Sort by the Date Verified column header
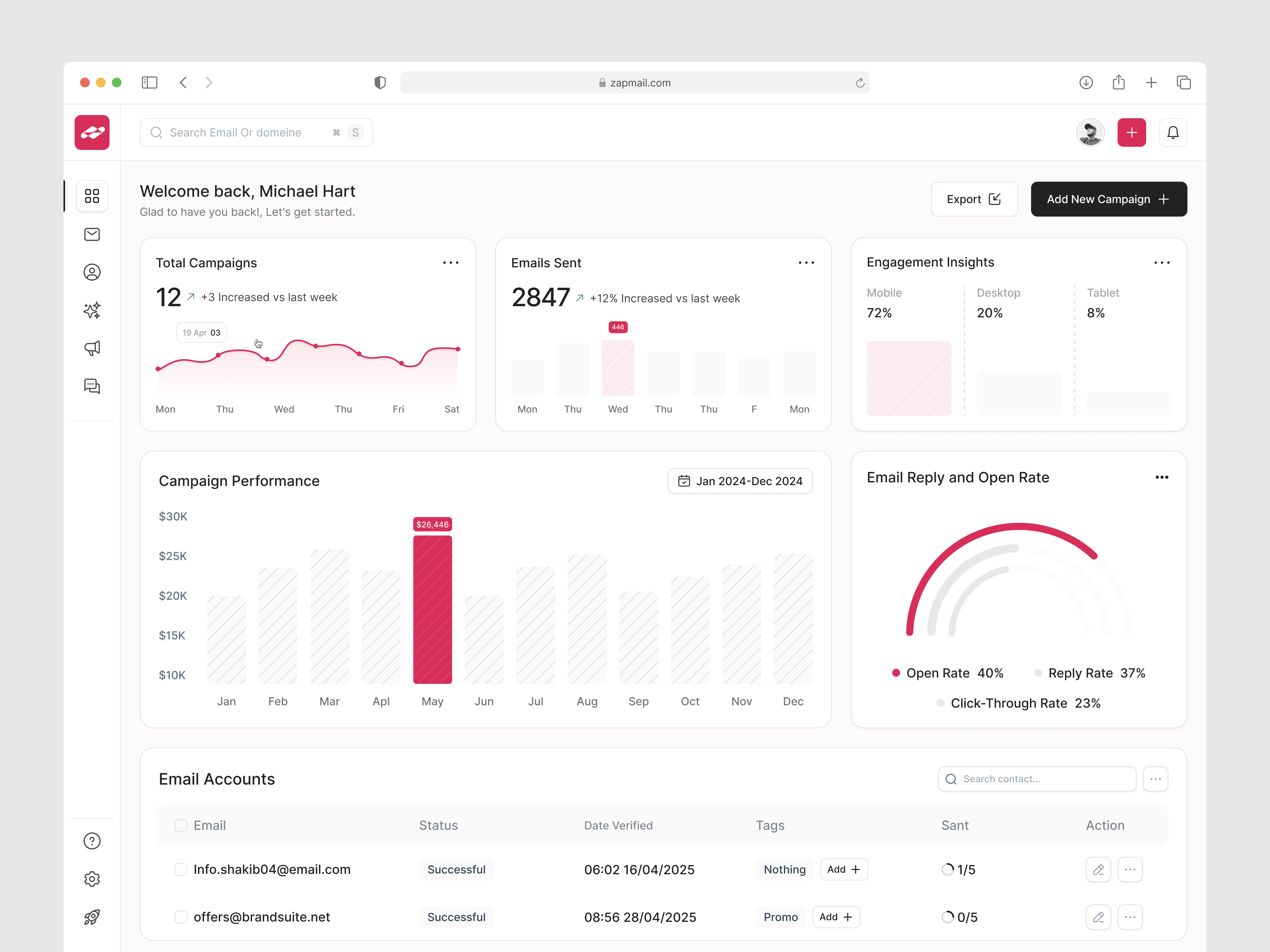Image resolution: width=1270 pixels, height=952 pixels. pos(618,825)
